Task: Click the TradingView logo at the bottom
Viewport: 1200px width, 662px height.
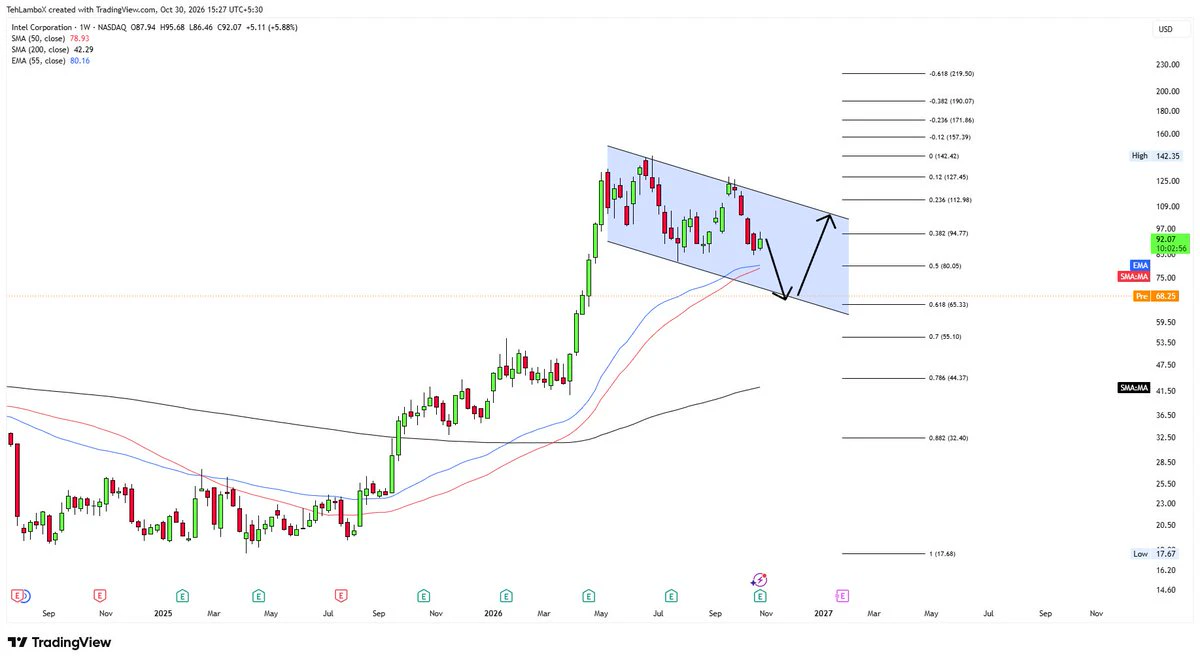Action: 59,643
